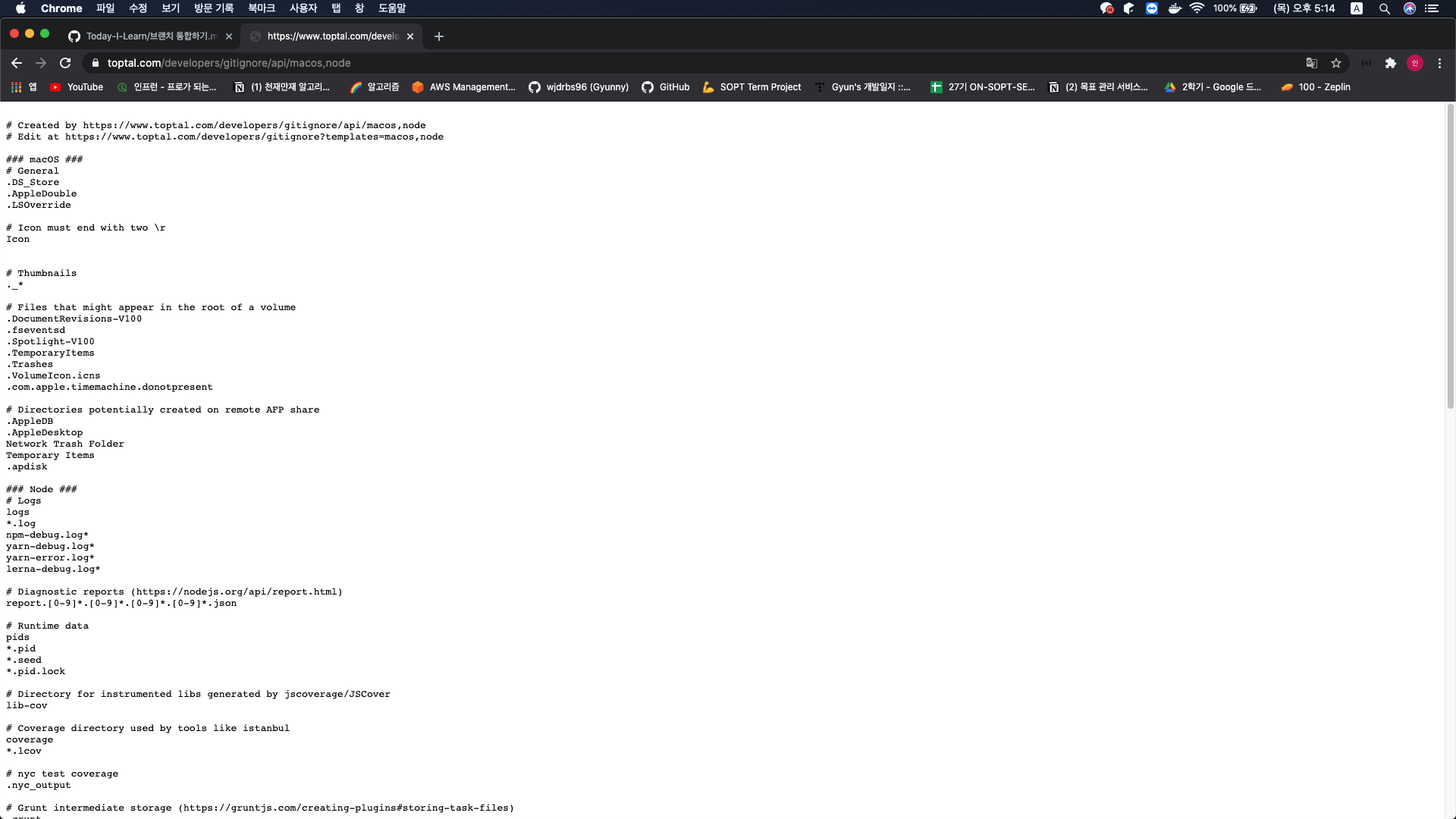
Task: Open the Chrome three-dot menu
Action: coord(1439,63)
